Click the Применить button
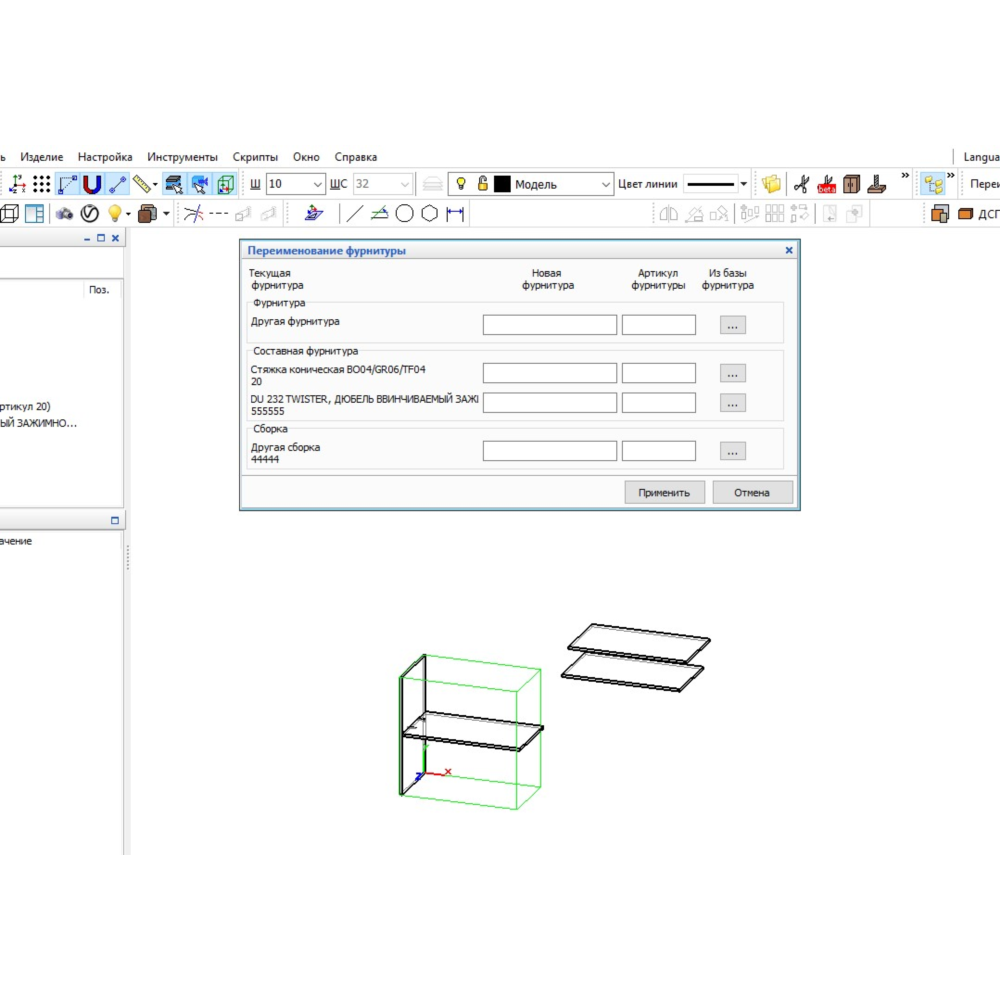 (664, 492)
